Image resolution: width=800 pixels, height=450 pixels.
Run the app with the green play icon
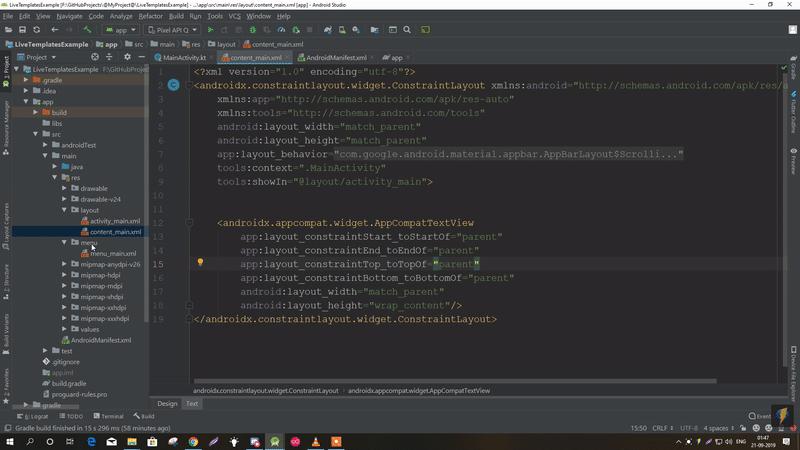tap(210, 30)
